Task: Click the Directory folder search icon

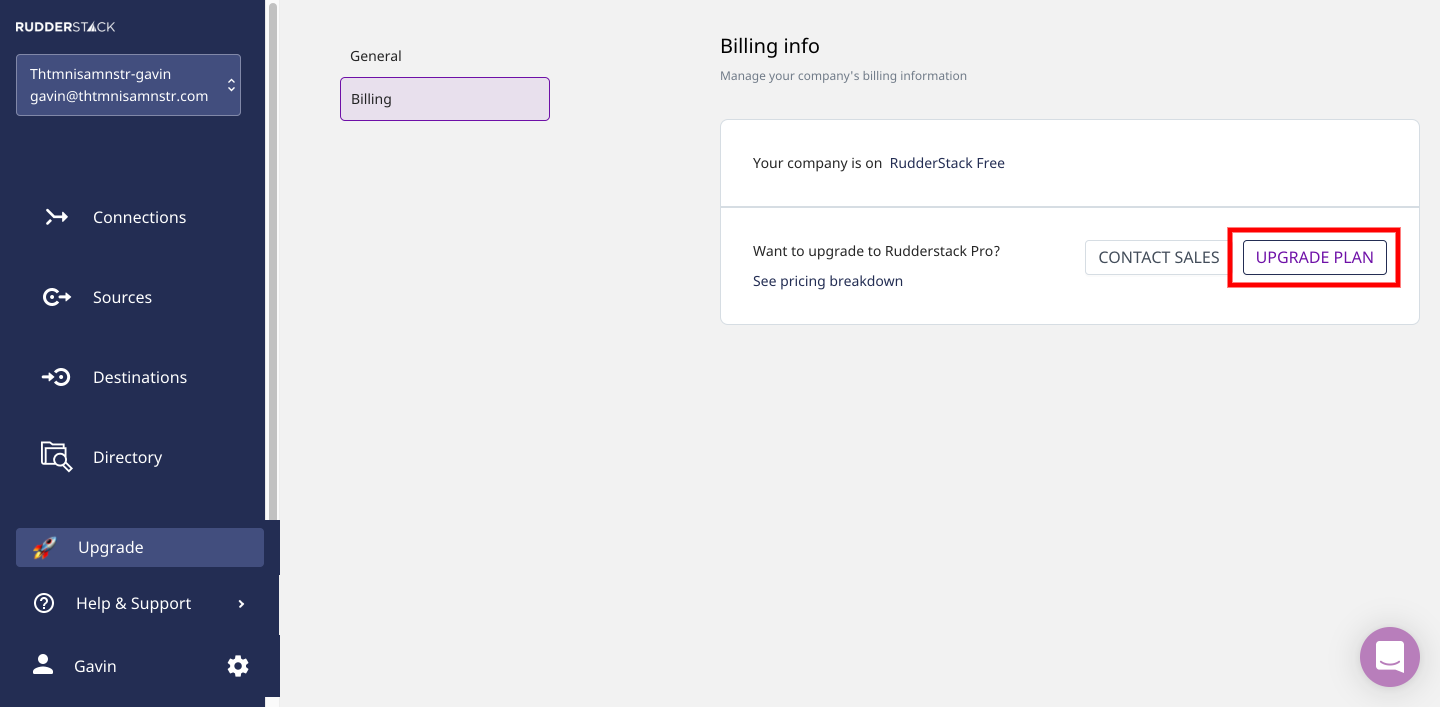Action: click(x=56, y=457)
